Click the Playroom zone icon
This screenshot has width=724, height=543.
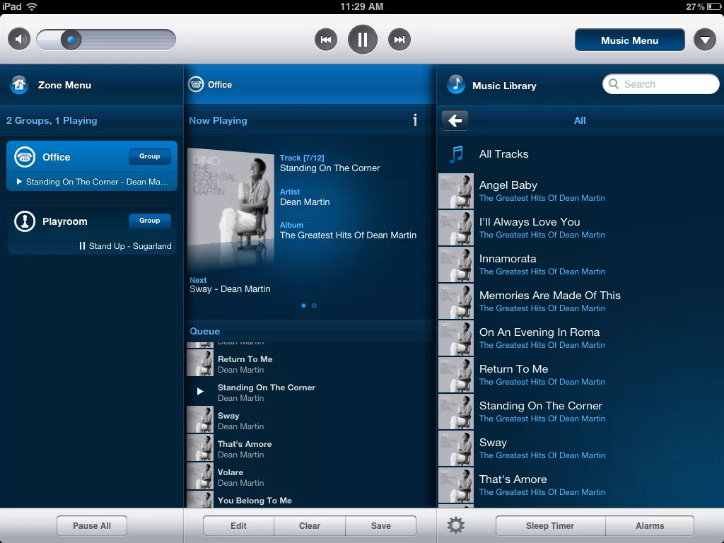pyautogui.click(x=24, y=221)
